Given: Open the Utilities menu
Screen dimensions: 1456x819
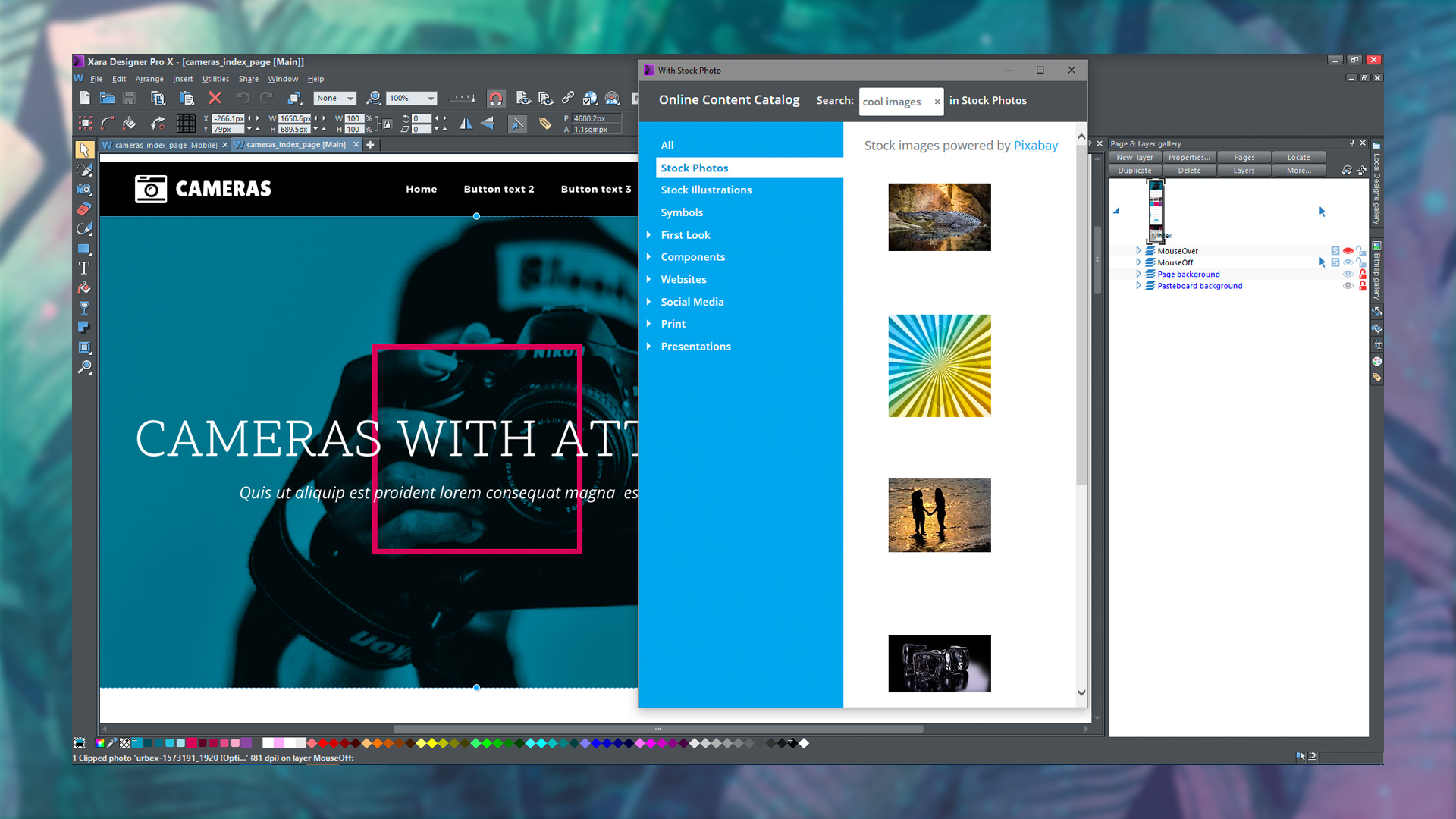Looking at the screenshot, I should pos(215,79).
